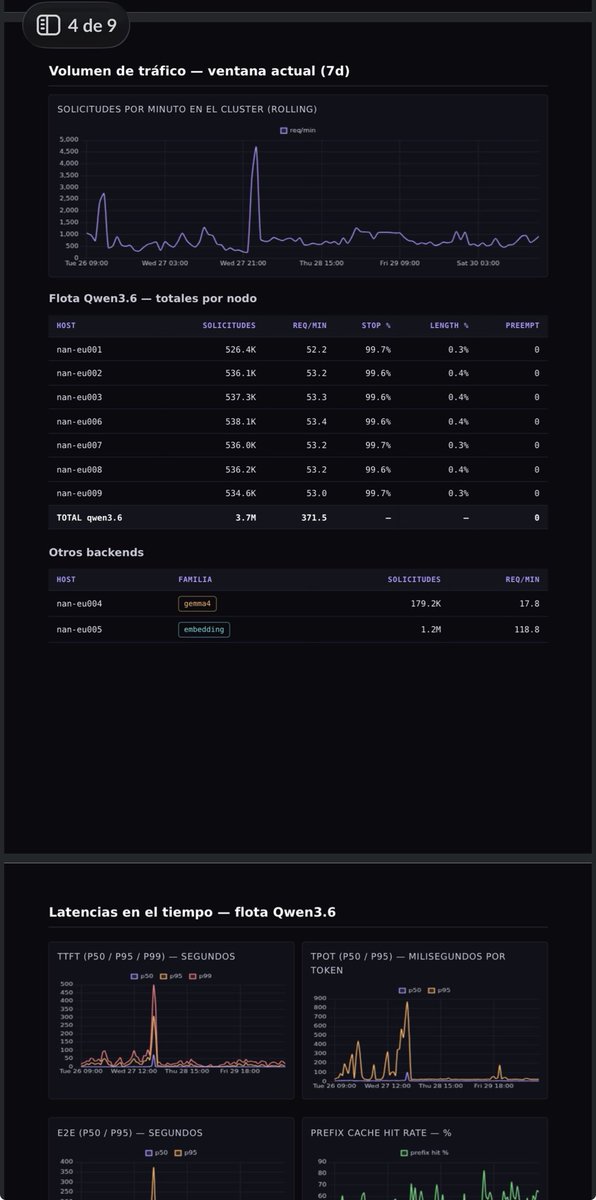Toggle the prefix hit % legend
Image resolution: width=596 pixels, height=1200 pixels.
pyautogui.click(x=425, y=1152)
